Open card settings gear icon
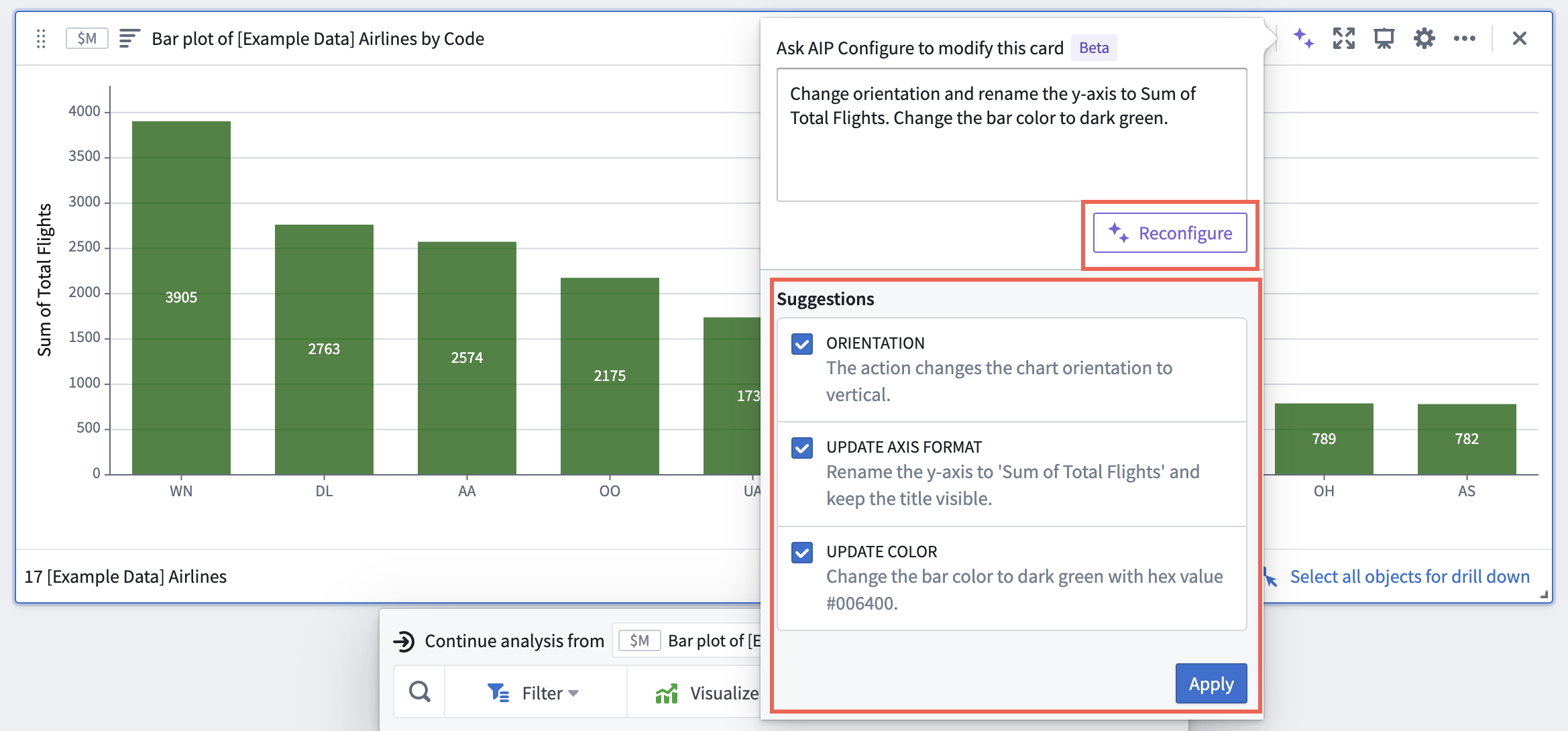The width and height of the screenshot is (1568, 731). [1424, 38]
